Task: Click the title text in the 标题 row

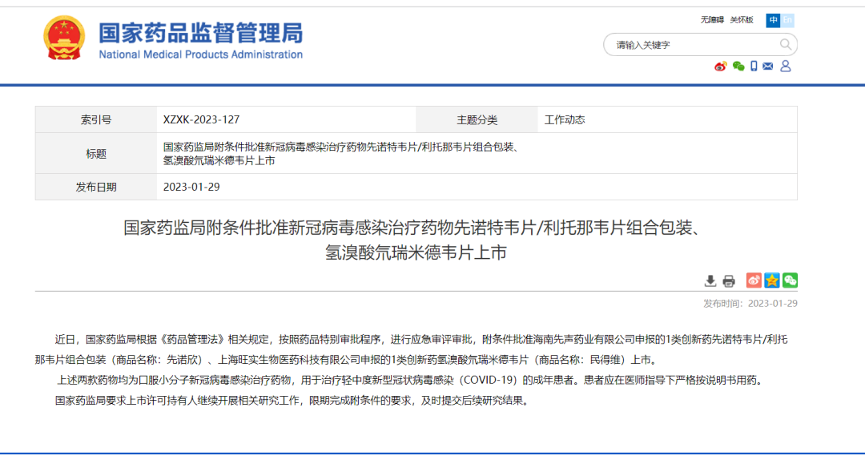Action: 342,154
